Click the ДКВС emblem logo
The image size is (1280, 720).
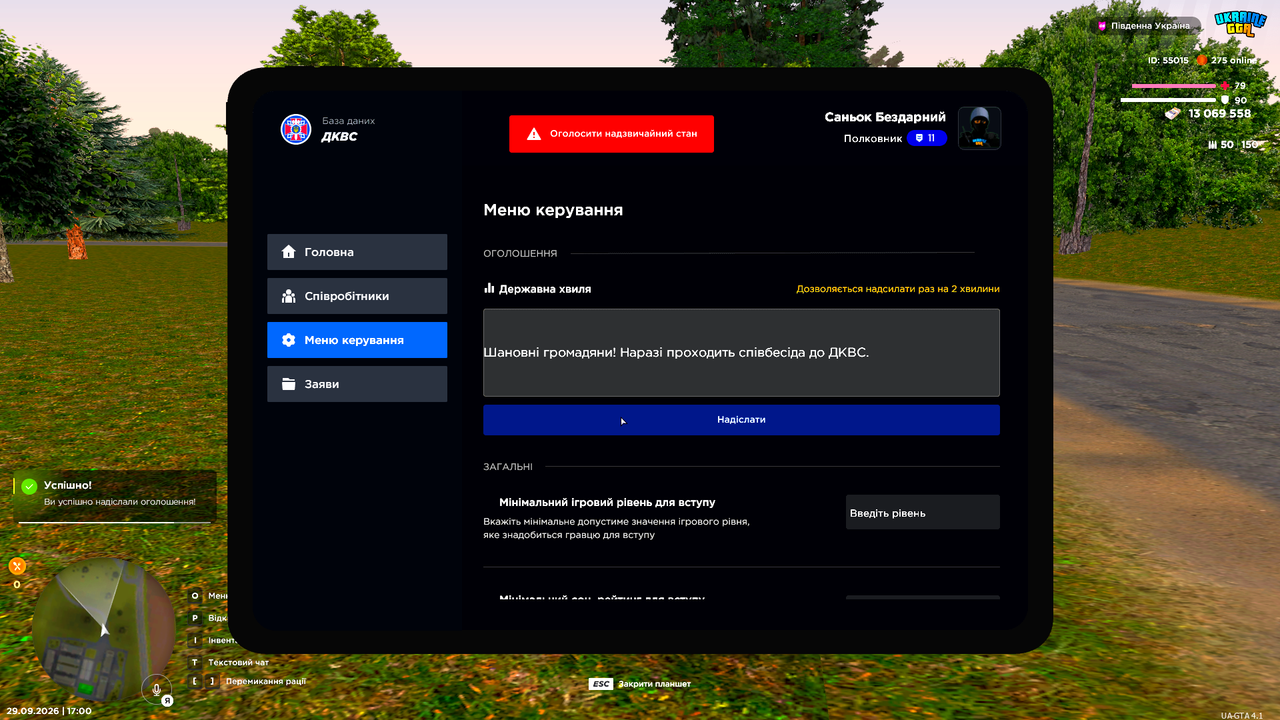[295, 129]
